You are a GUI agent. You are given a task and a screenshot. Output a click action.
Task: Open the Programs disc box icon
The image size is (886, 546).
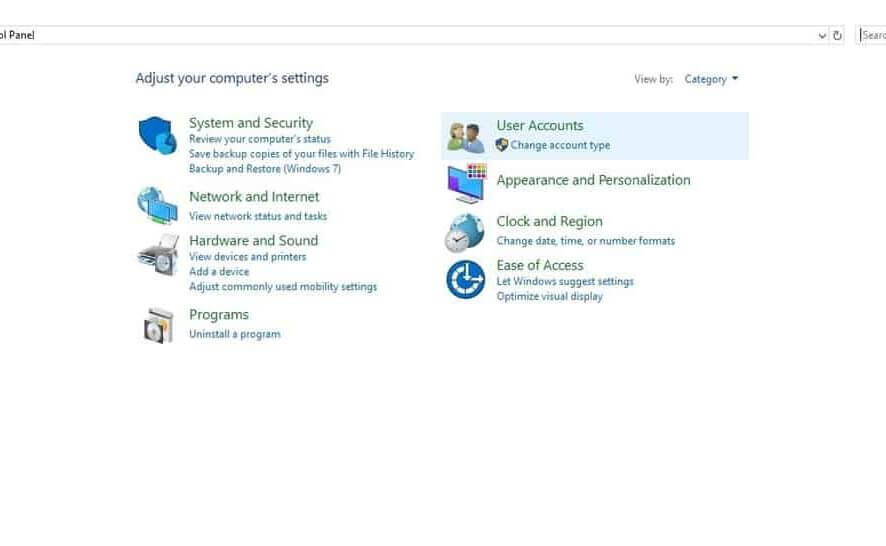tap(158, 325)
